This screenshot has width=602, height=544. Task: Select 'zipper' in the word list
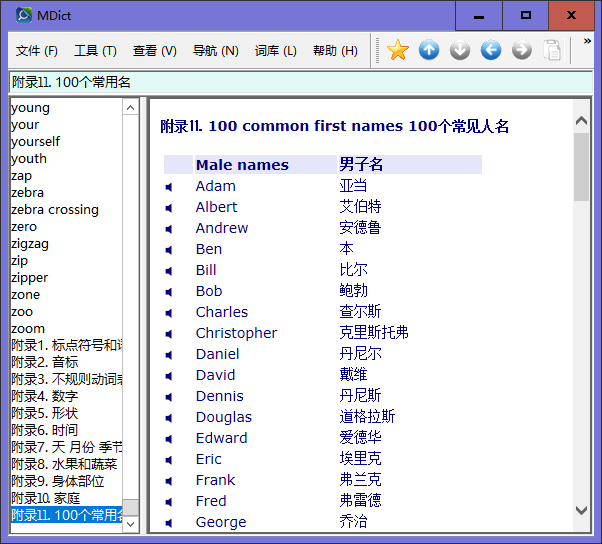30,278
